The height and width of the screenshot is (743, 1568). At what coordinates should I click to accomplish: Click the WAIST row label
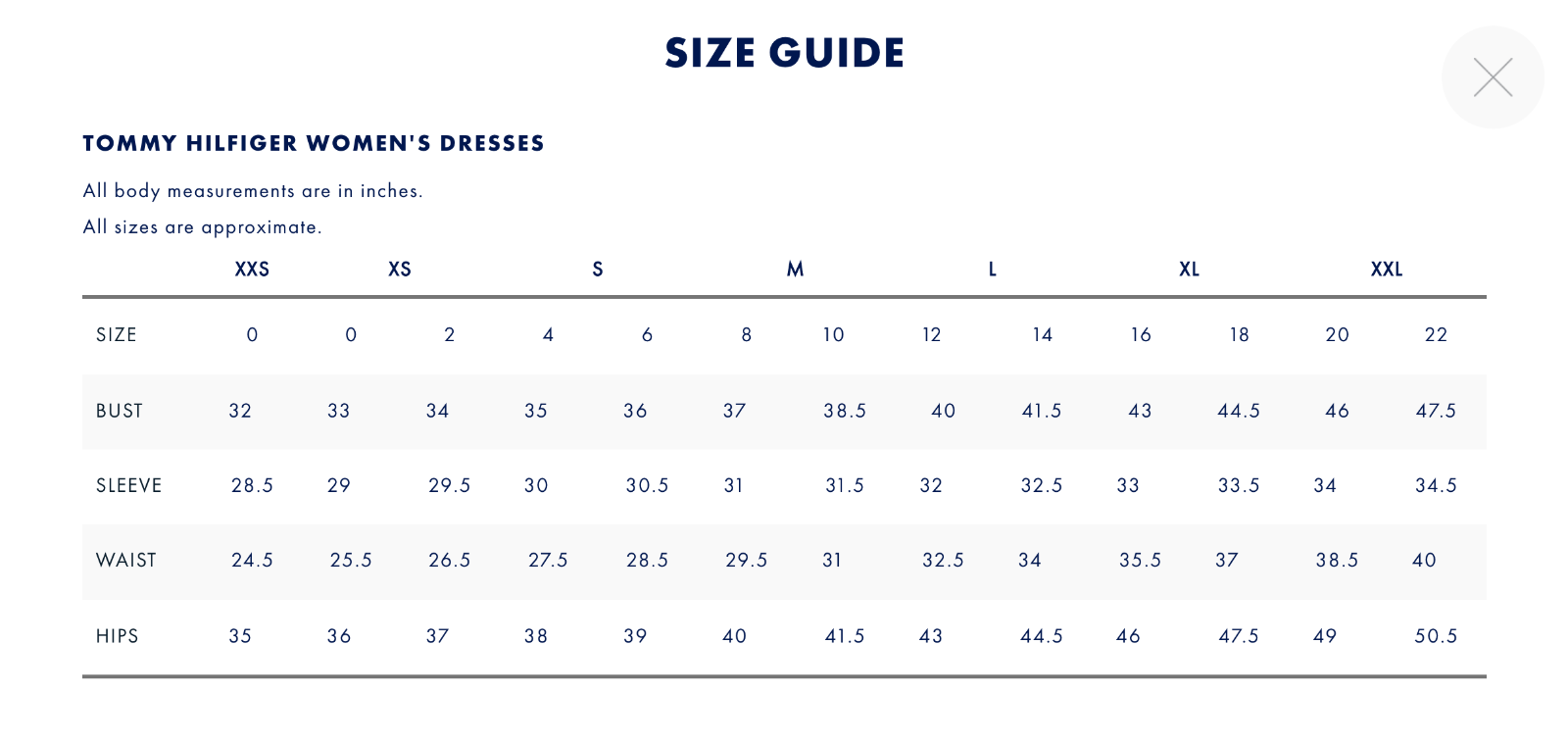coord(126,561)
